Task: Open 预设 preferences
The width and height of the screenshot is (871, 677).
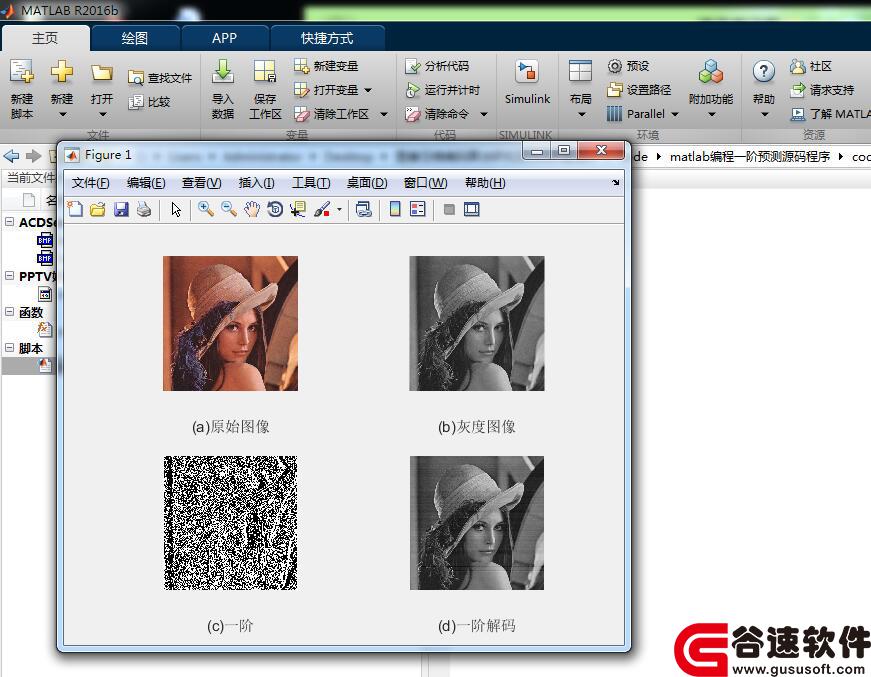Action: (628, 66)
